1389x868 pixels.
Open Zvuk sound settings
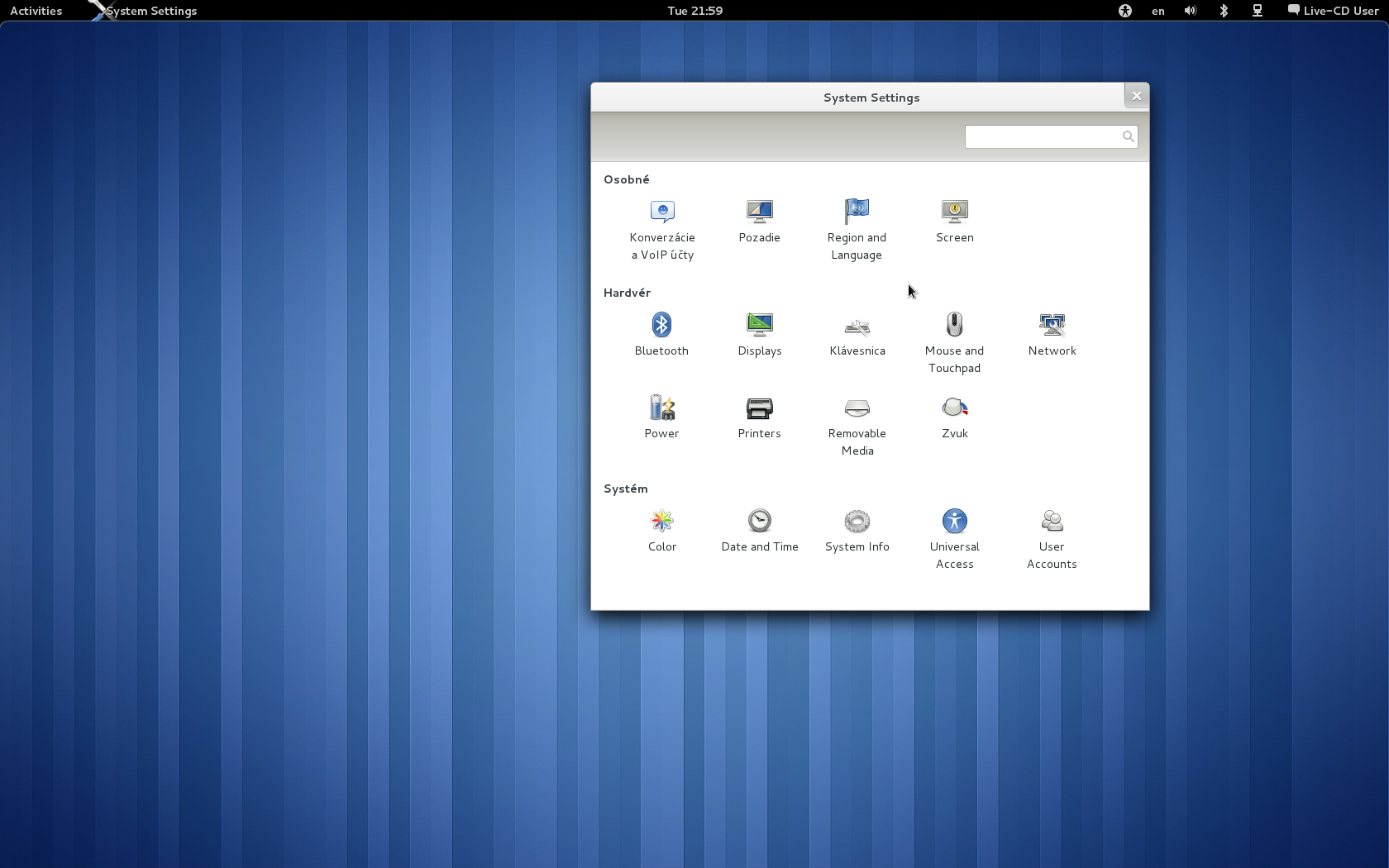[x=955, y=417]
